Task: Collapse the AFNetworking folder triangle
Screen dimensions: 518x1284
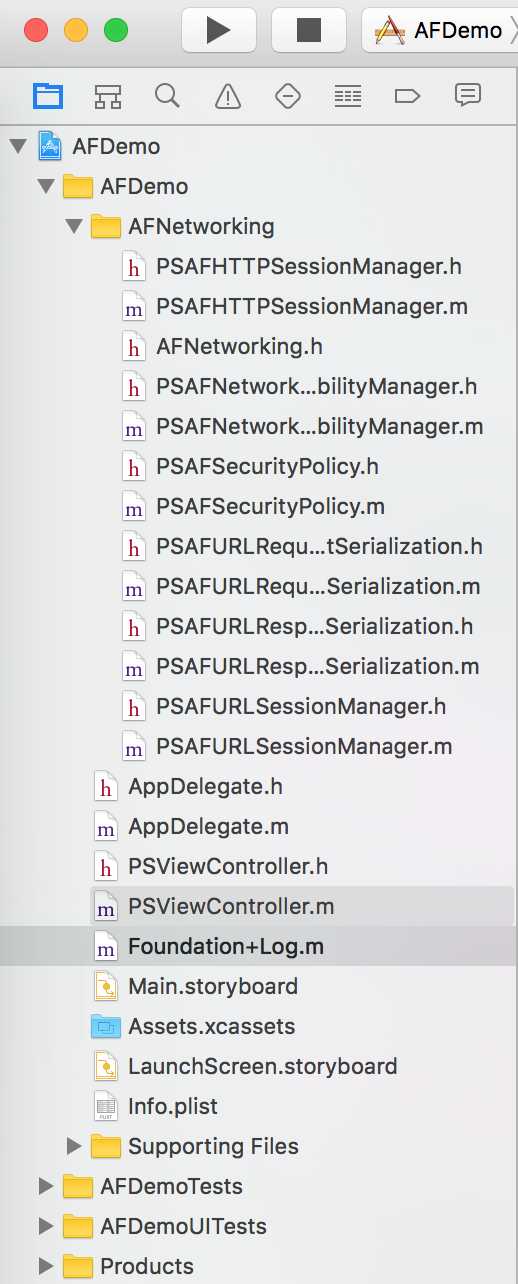Action: click(72, 227)
